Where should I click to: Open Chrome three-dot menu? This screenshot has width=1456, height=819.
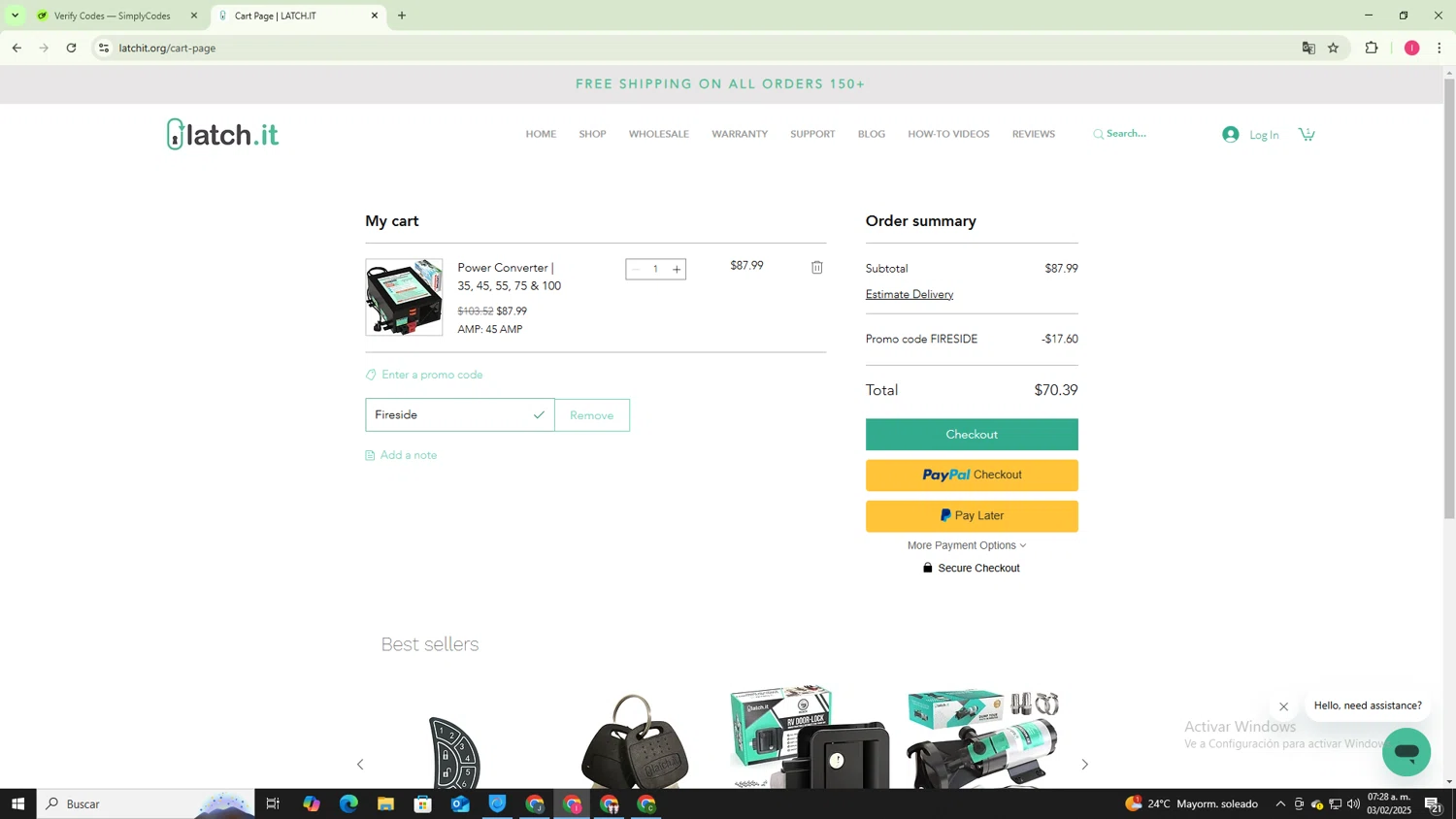(1439, 48)
